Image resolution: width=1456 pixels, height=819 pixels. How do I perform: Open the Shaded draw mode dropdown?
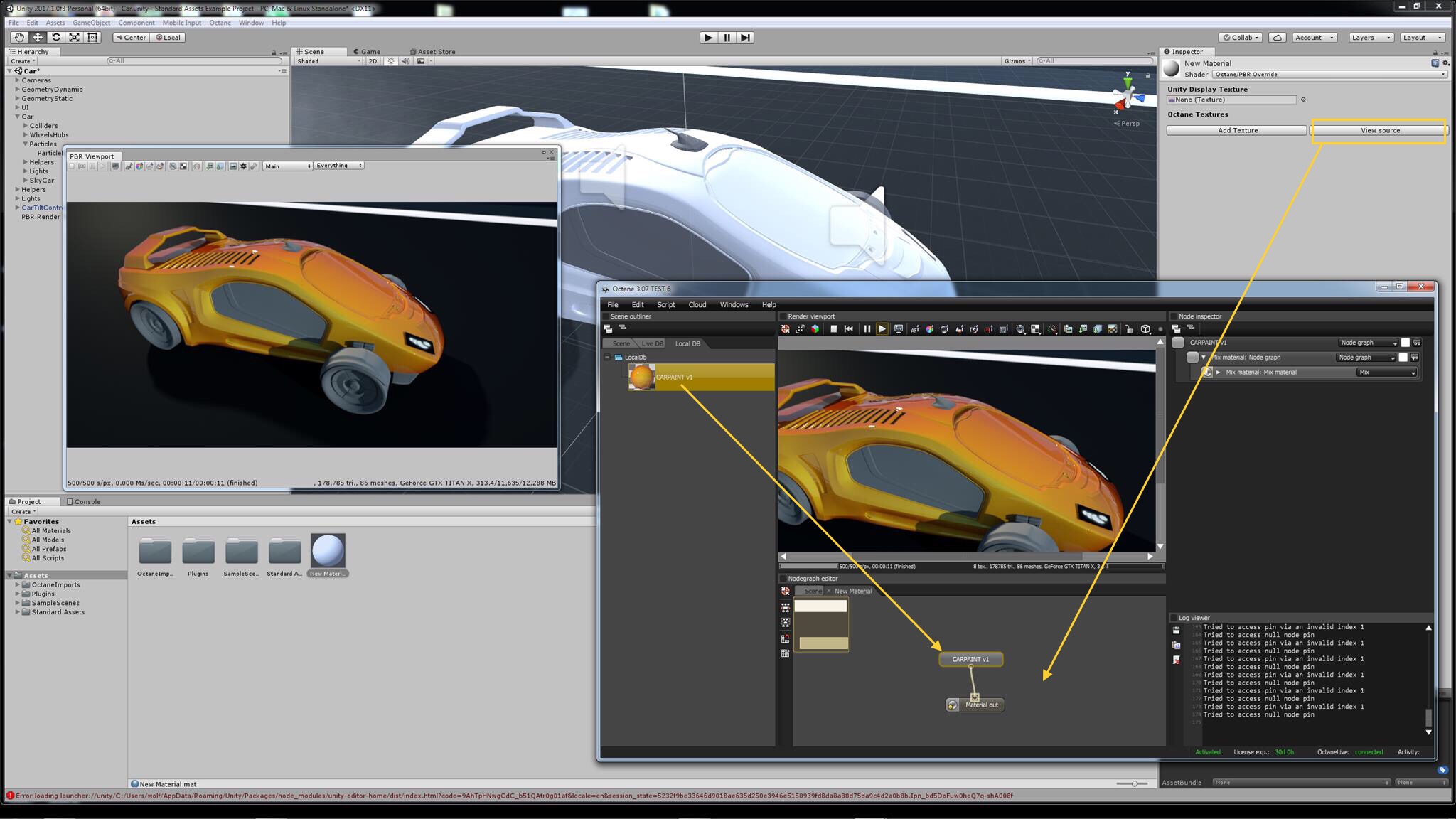(328, 61)
